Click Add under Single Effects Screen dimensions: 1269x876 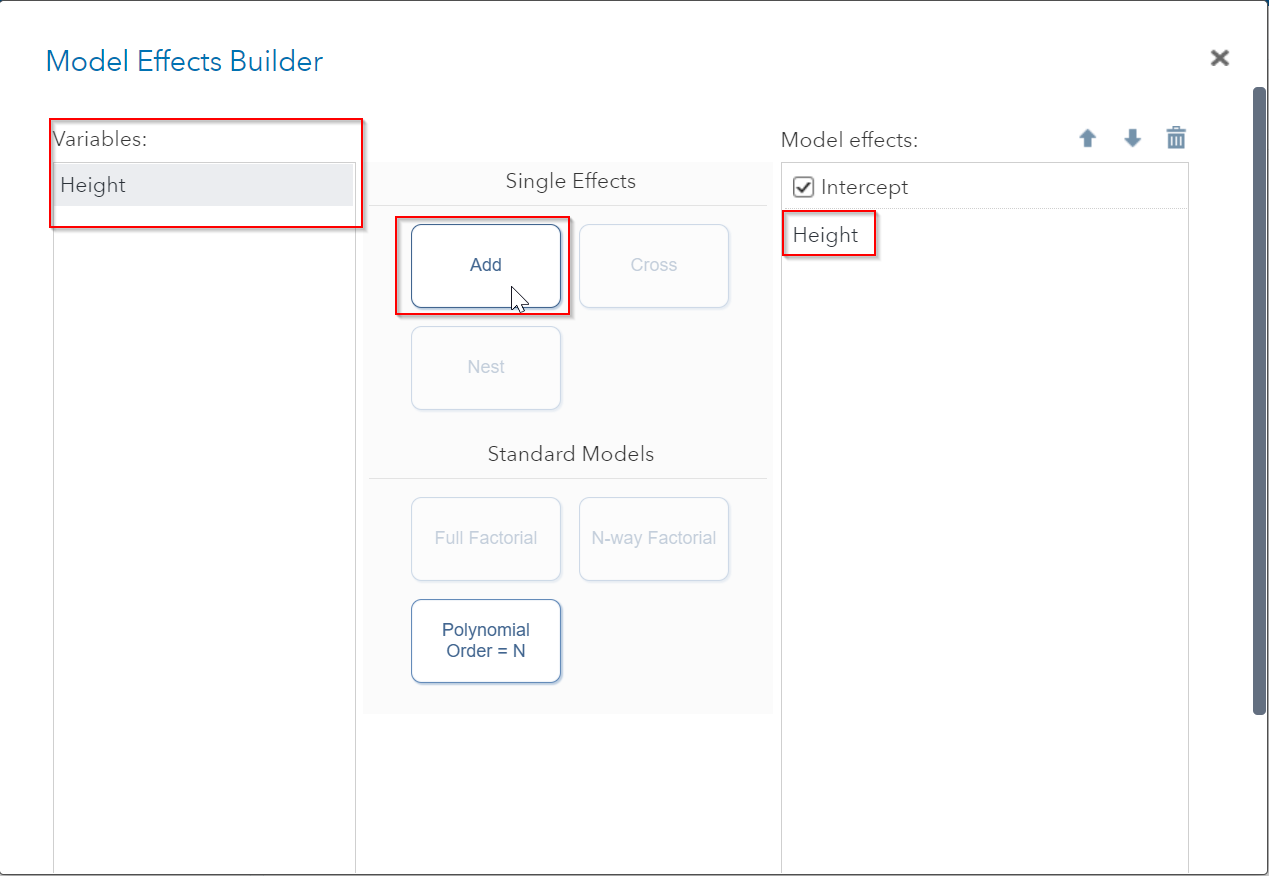pos(485,265)
